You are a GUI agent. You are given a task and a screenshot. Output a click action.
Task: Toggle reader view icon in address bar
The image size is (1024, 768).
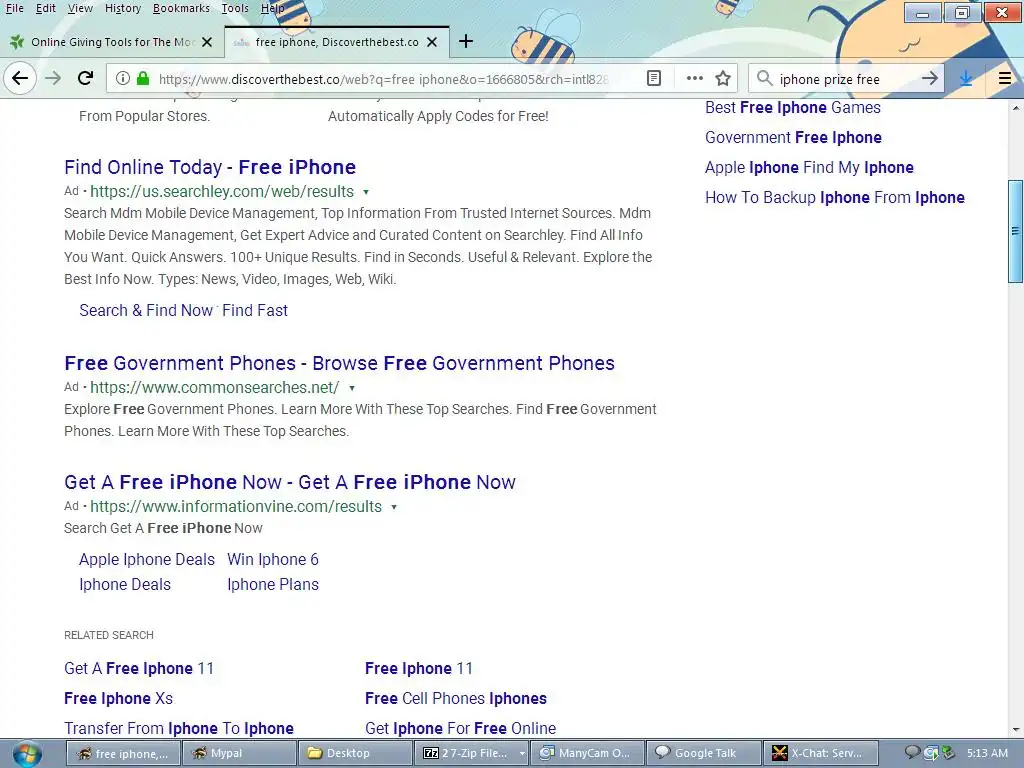click(x=654, y=79)
